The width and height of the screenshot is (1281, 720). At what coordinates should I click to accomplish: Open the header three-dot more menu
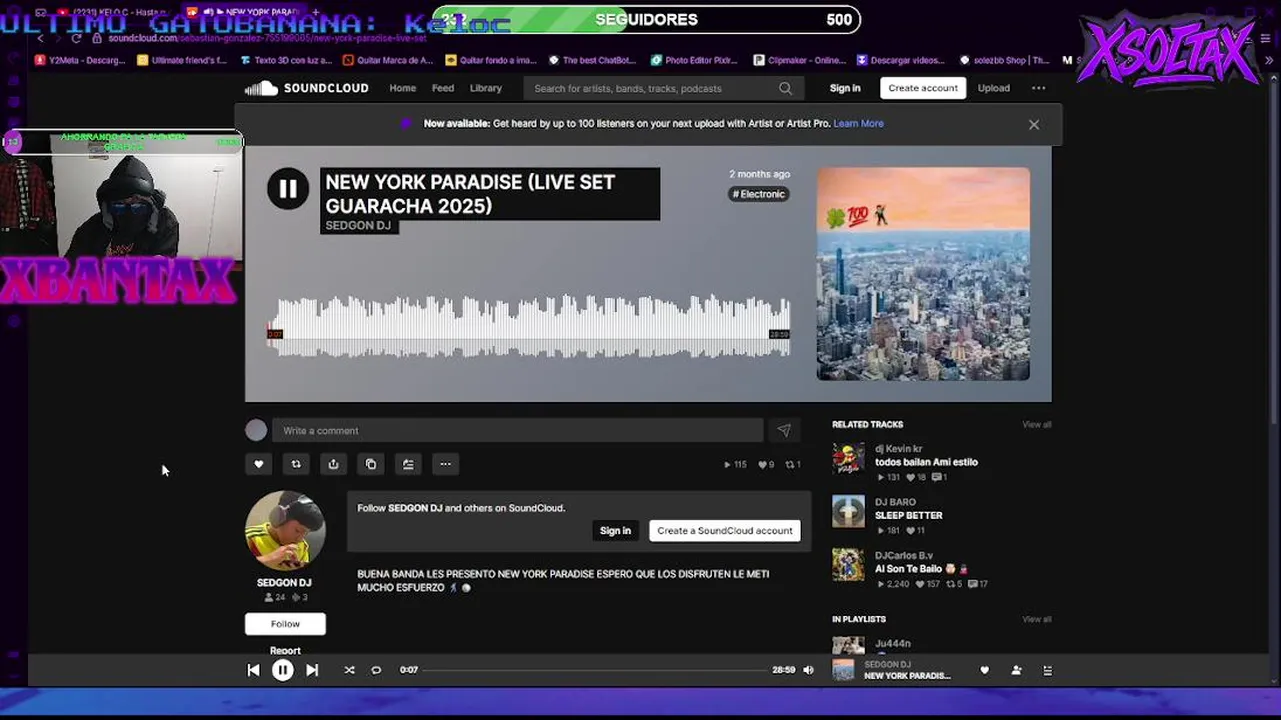[x=1039, y=88]
